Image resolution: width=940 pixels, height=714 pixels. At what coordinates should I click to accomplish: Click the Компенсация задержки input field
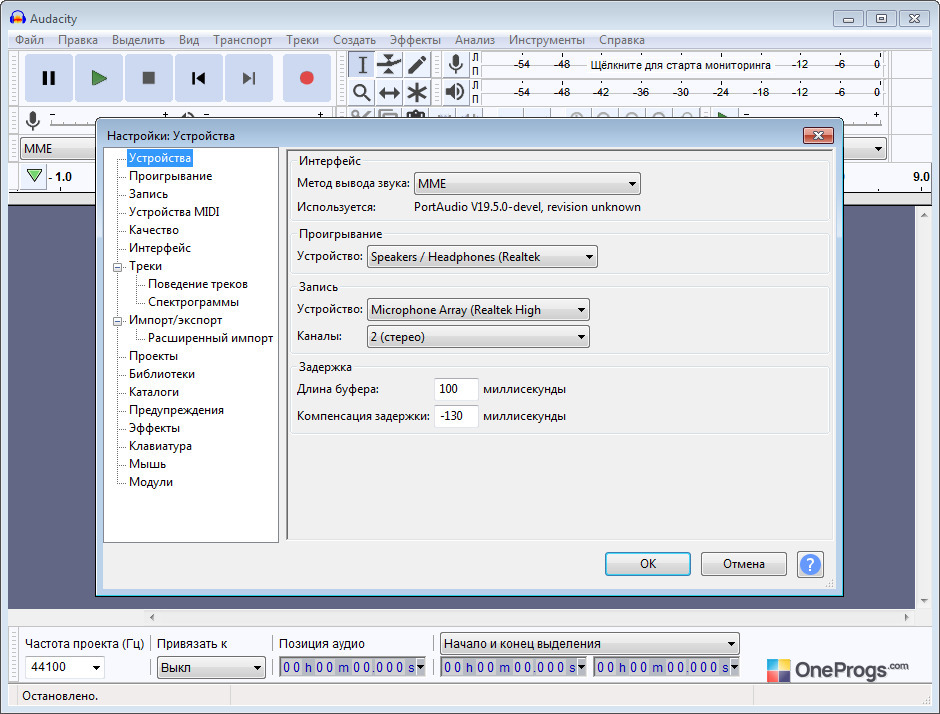pos(456,416)
